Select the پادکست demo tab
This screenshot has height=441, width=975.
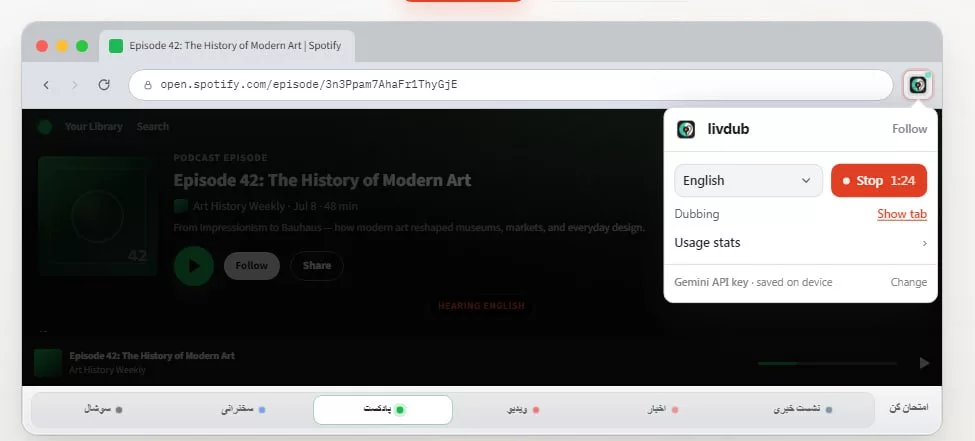pos(383,410)
